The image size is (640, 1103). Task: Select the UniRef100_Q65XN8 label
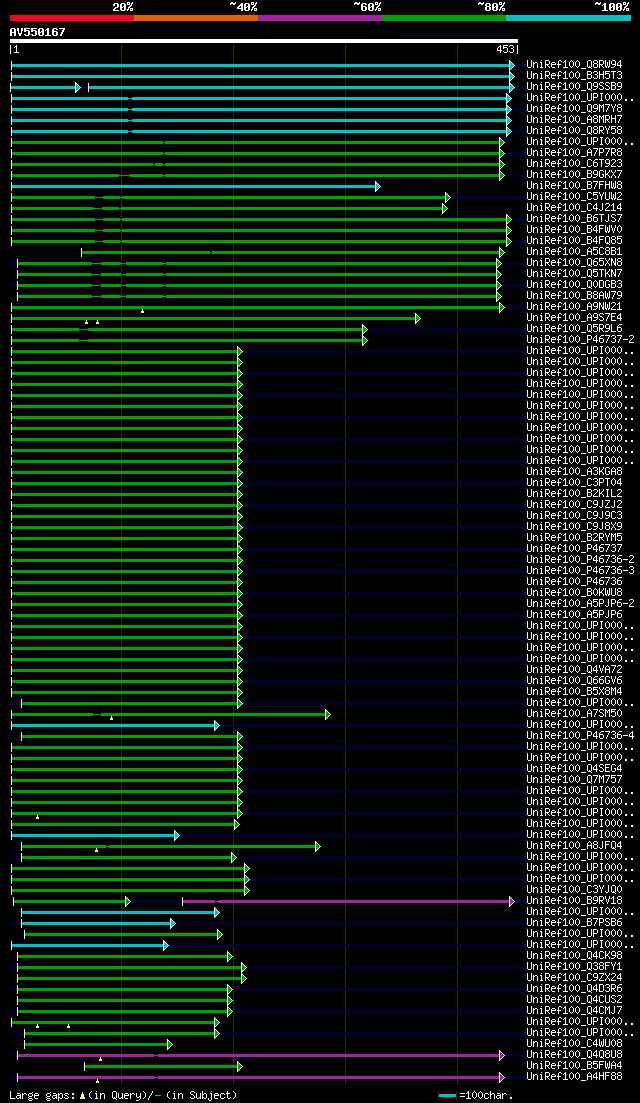click(x=574, y=264)
